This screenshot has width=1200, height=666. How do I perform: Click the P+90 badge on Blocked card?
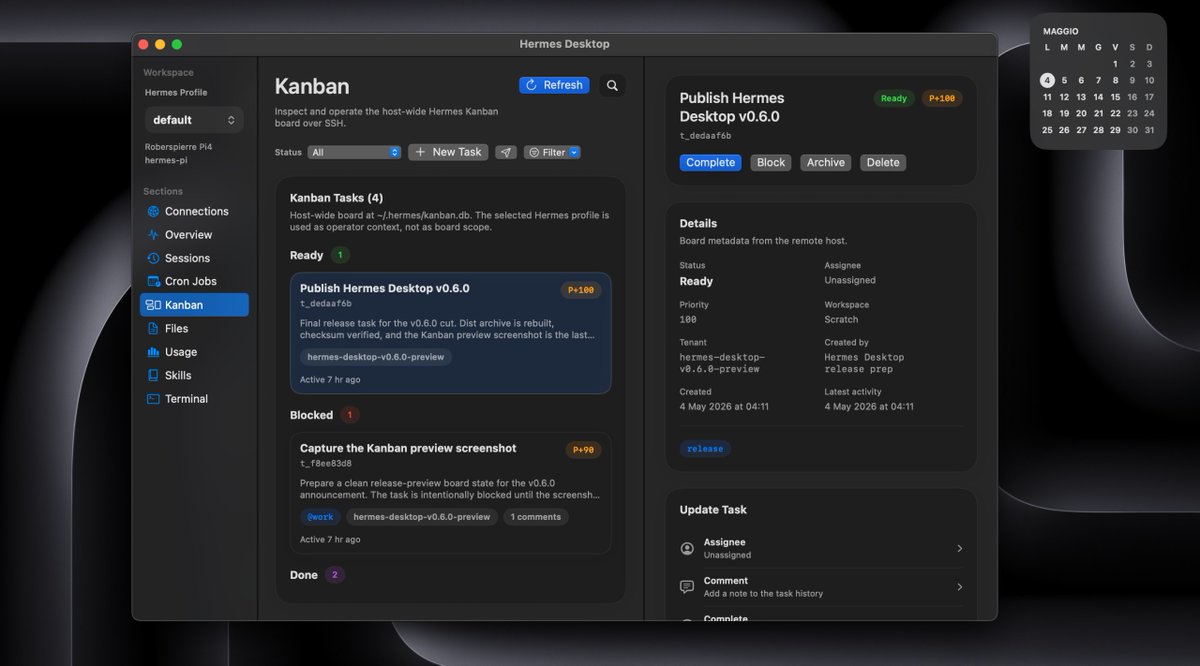[584, 450]
